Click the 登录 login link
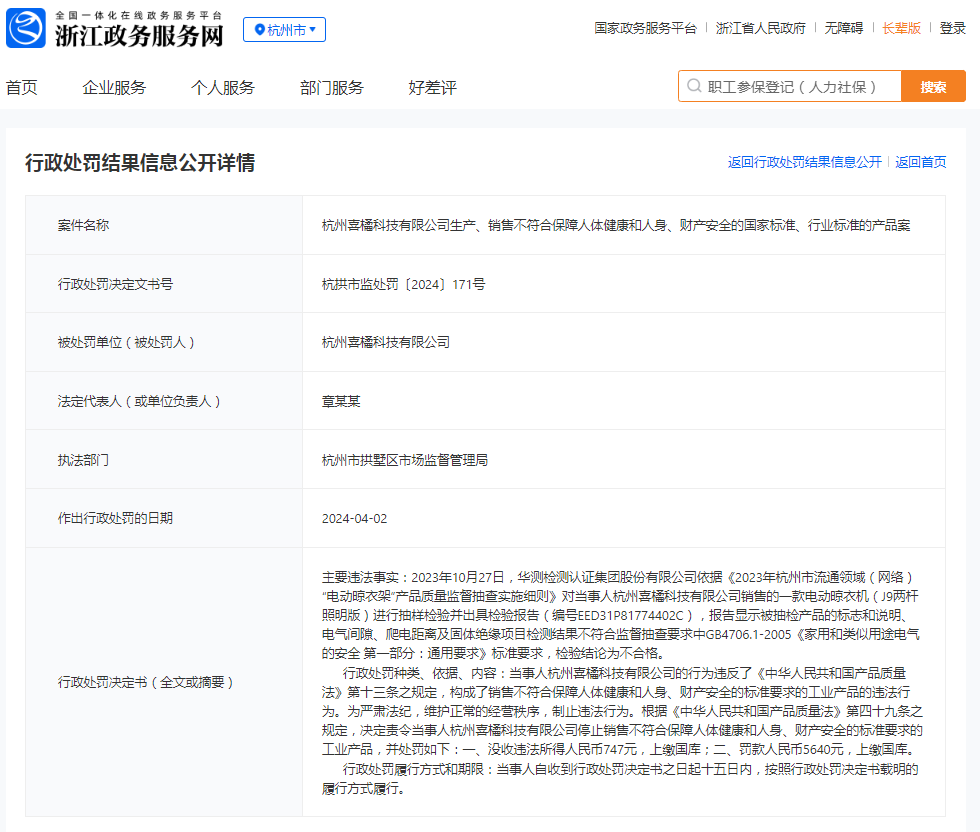Screen dimensions: 980x832 (x=952, y=28)
